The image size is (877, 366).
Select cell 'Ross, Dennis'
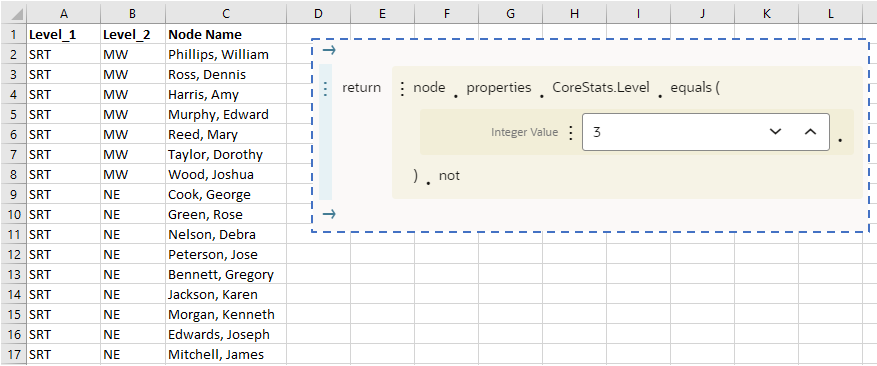(x=226, y=74)
